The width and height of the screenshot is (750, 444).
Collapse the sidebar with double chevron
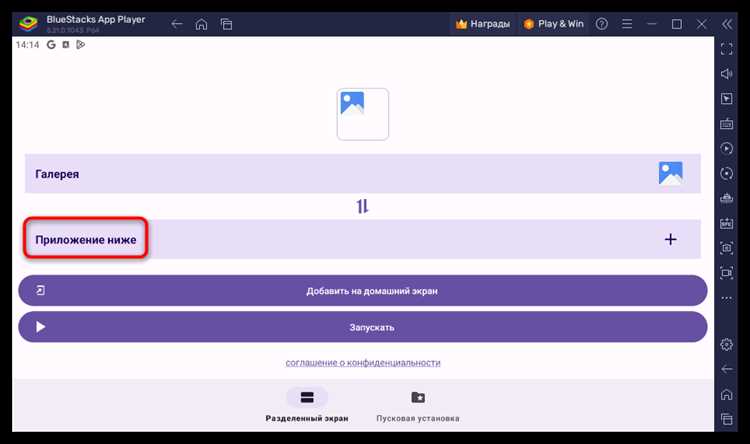pos(727,24)
